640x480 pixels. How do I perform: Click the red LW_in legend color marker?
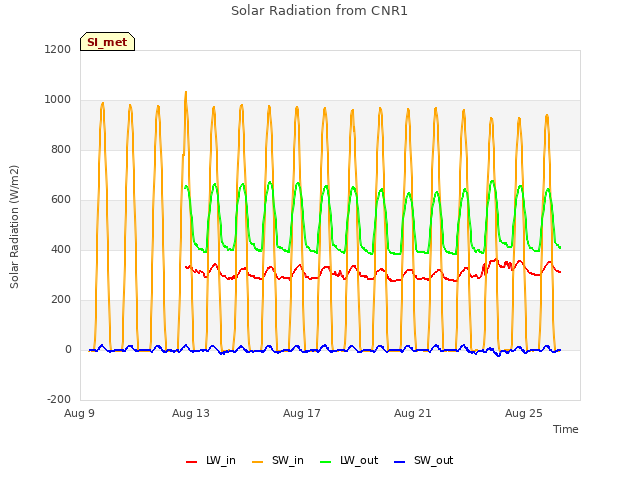(x=191, y=462)
